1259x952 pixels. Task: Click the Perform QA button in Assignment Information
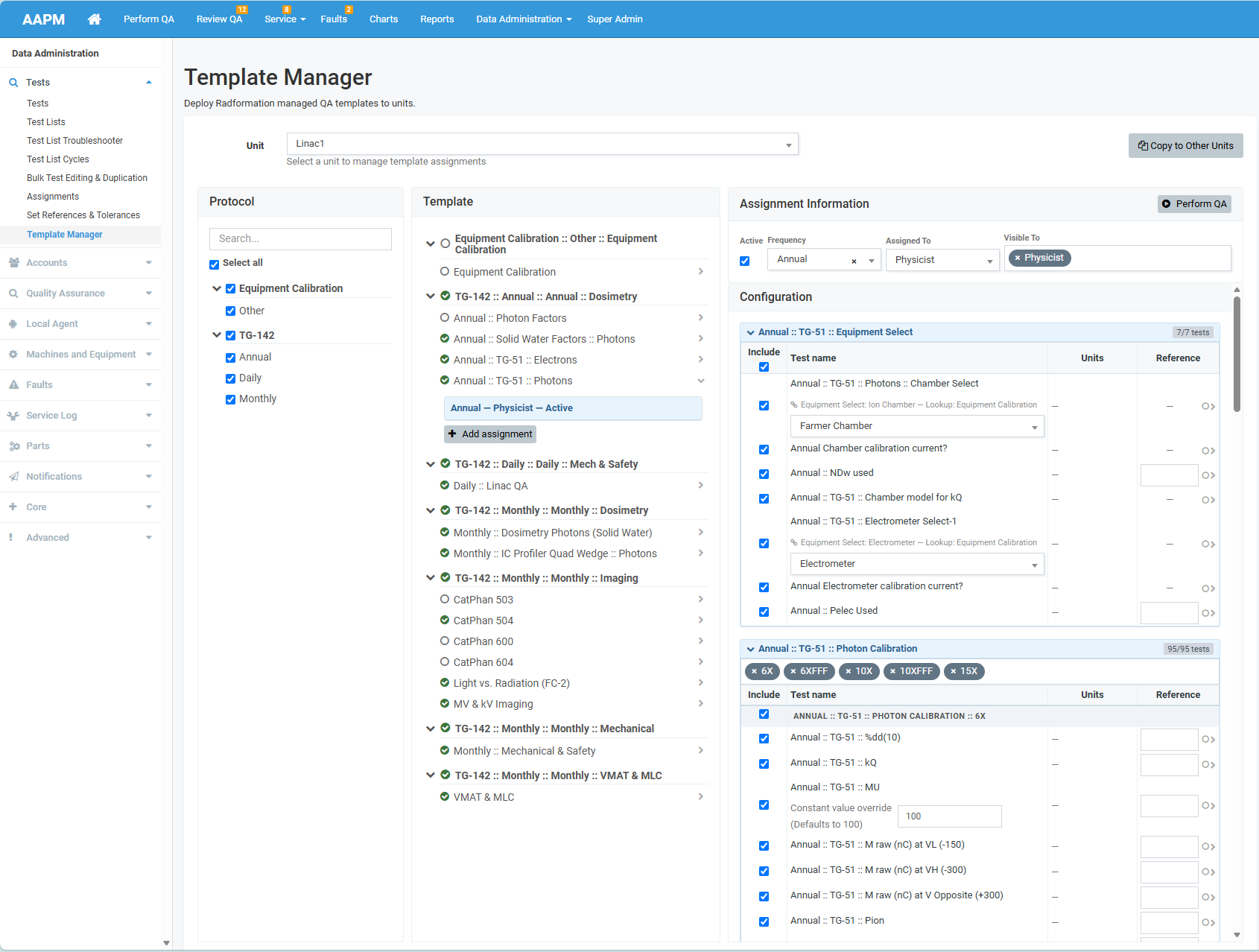[x=1194, y=204]
